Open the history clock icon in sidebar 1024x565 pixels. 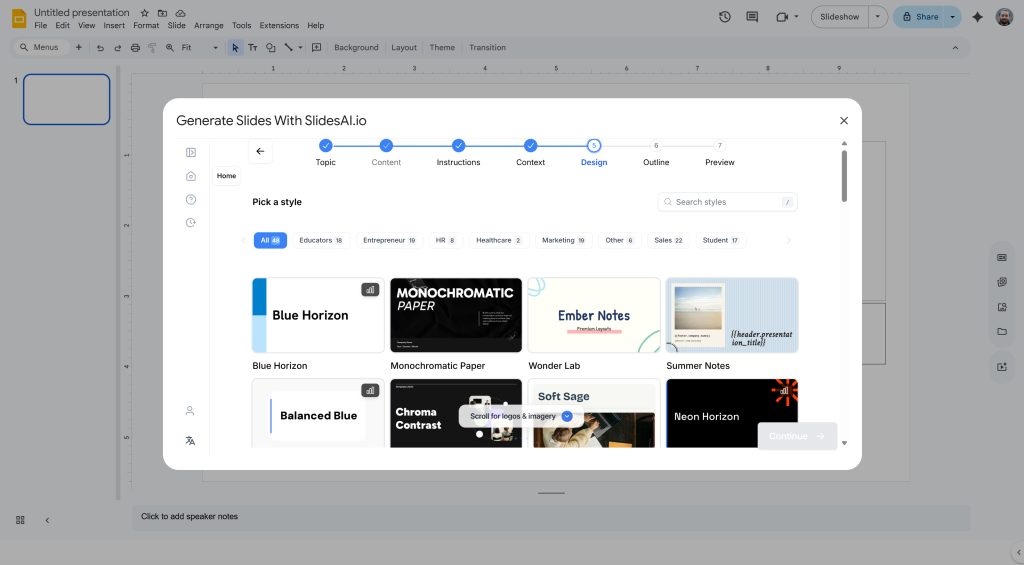(x=191, y=222)
